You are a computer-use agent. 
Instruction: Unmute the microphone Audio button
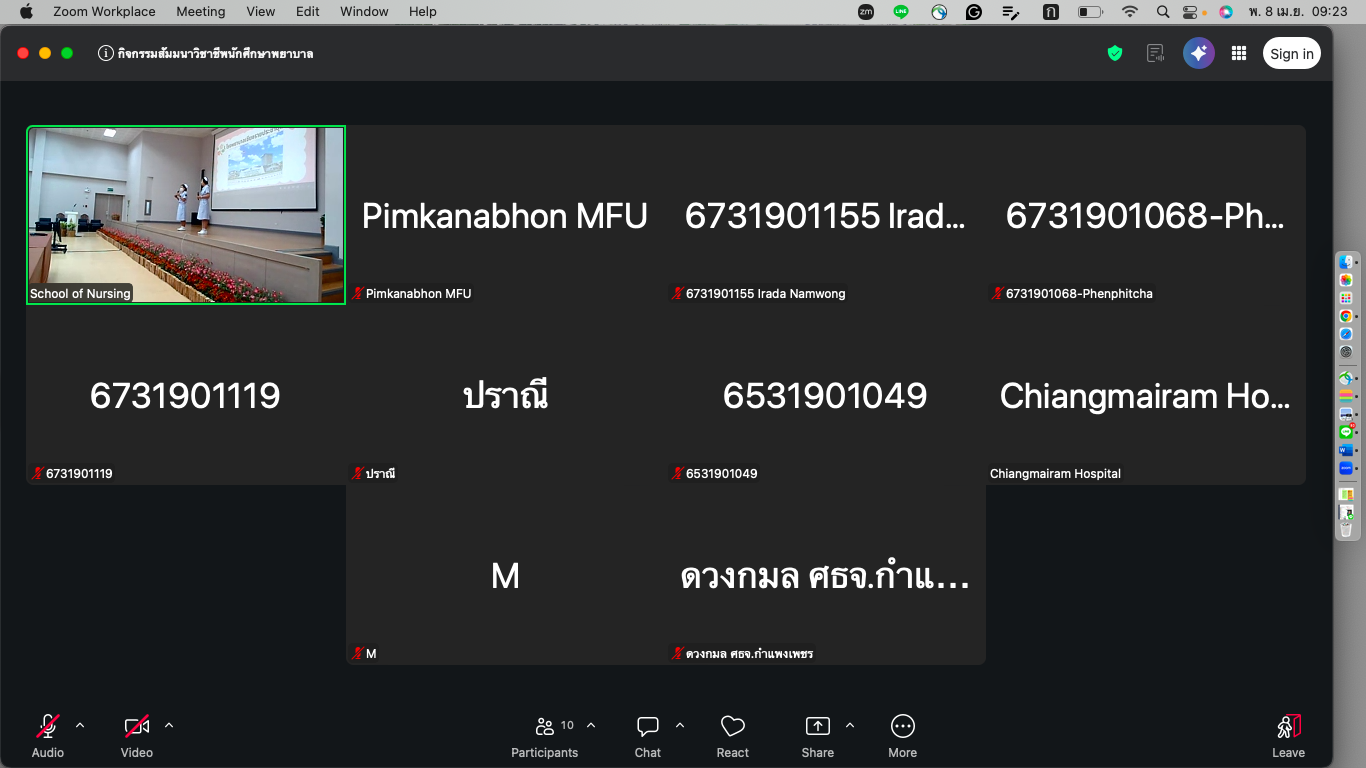click(47, 735)
